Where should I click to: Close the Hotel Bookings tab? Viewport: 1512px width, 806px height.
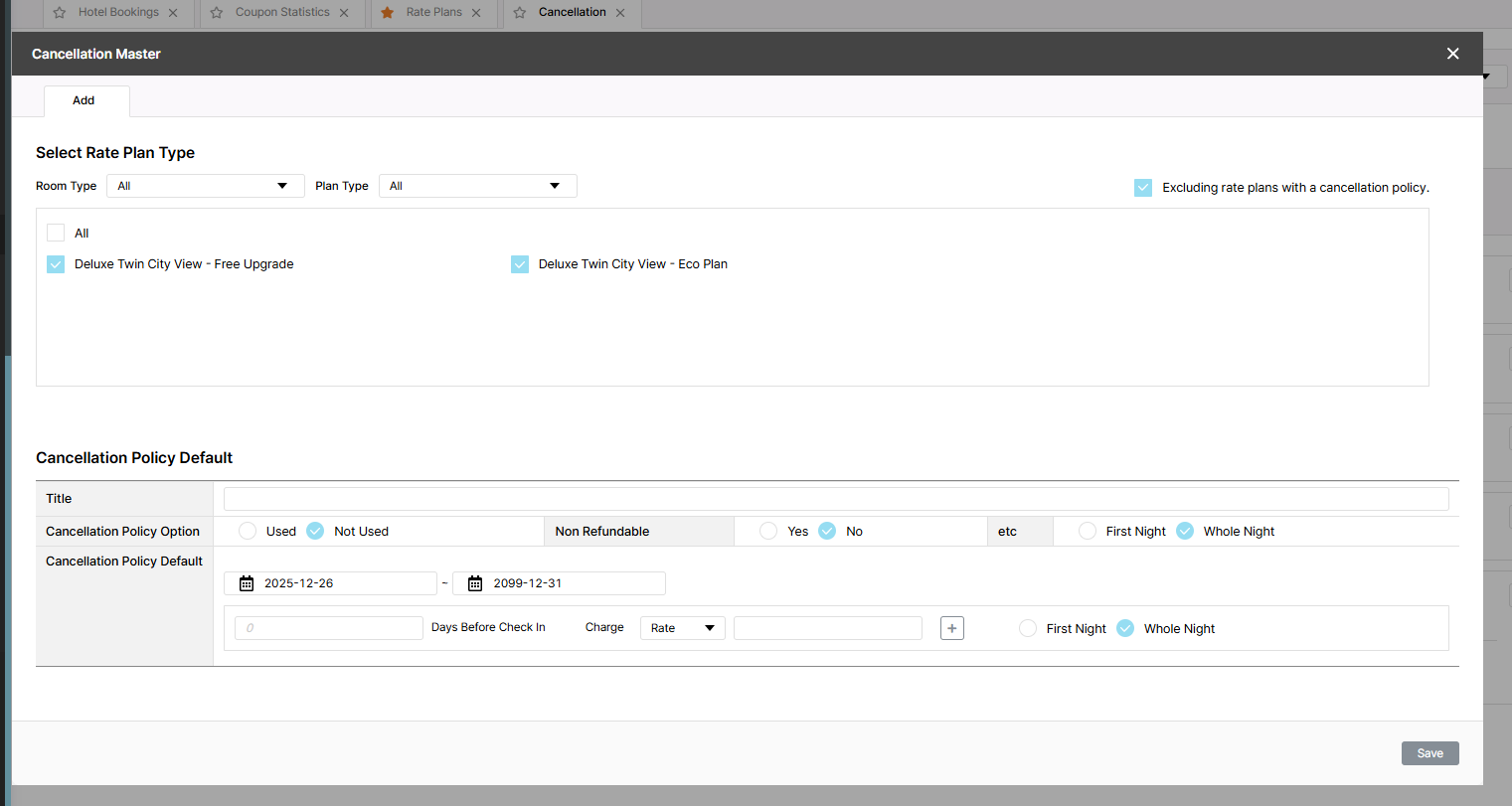click(x=173, y=13)
